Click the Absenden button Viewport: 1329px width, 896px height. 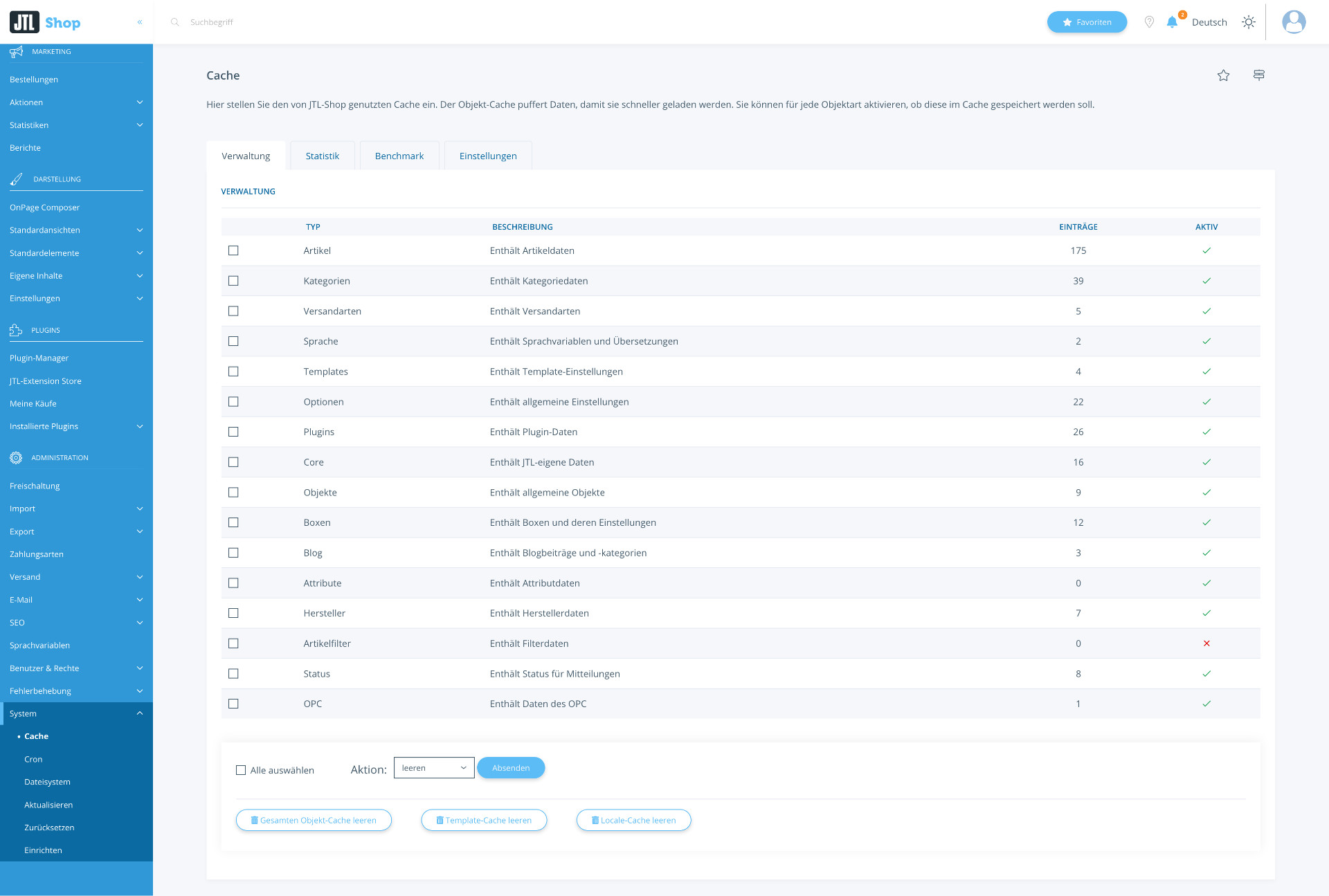[511, 768]
